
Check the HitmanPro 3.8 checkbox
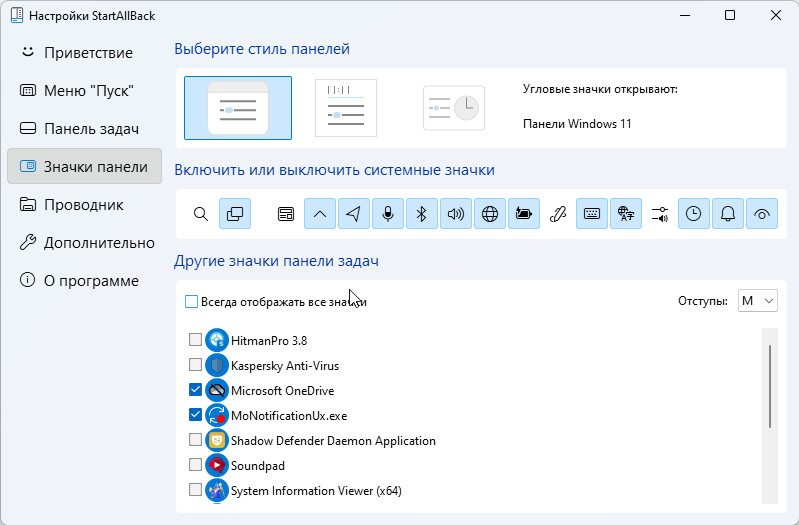(195, 339)
